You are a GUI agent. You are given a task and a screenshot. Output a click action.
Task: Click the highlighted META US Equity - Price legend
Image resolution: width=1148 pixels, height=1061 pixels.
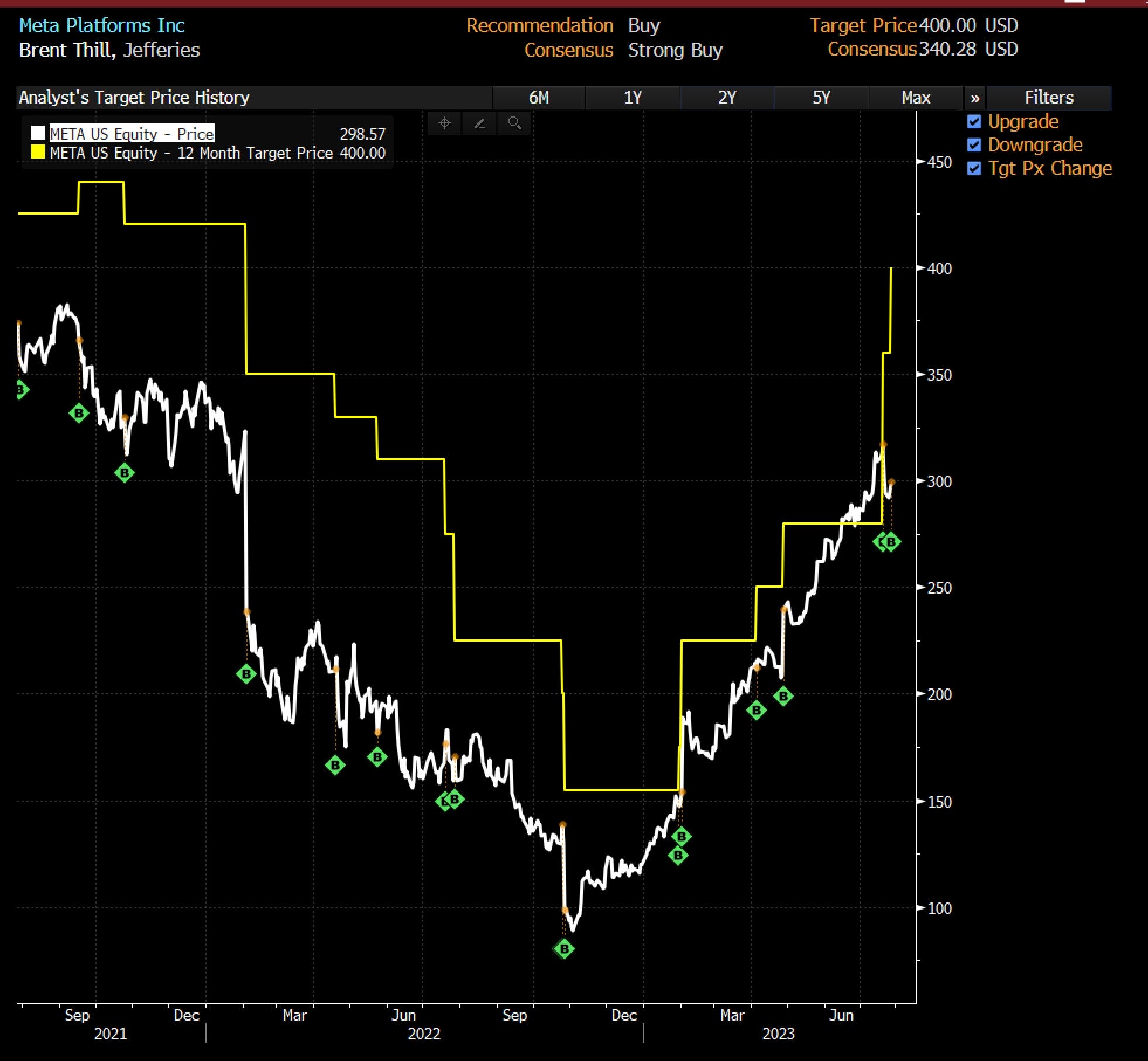132,134
